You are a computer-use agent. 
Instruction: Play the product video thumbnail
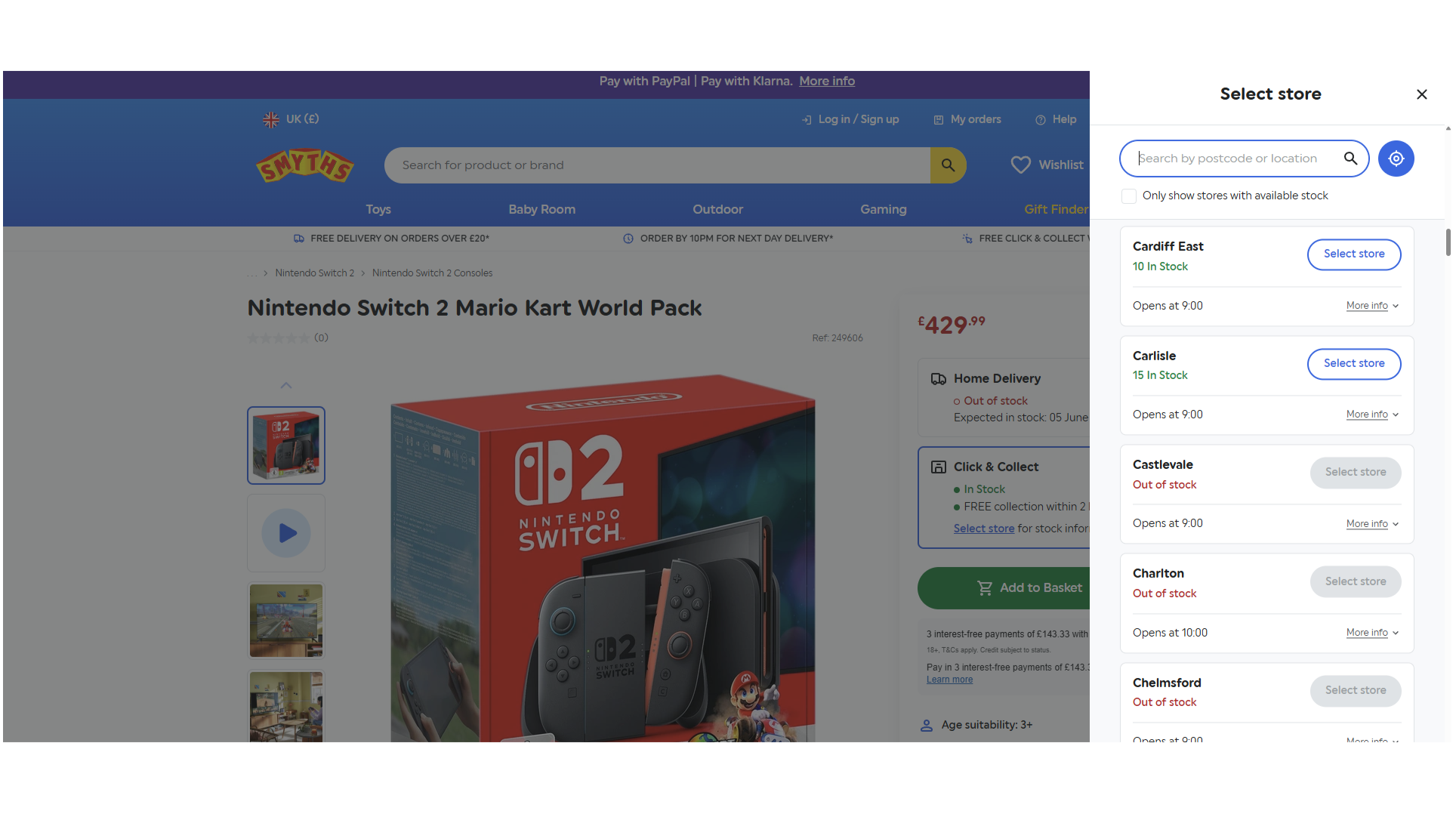pyautogui.click(x=286, y=533)
